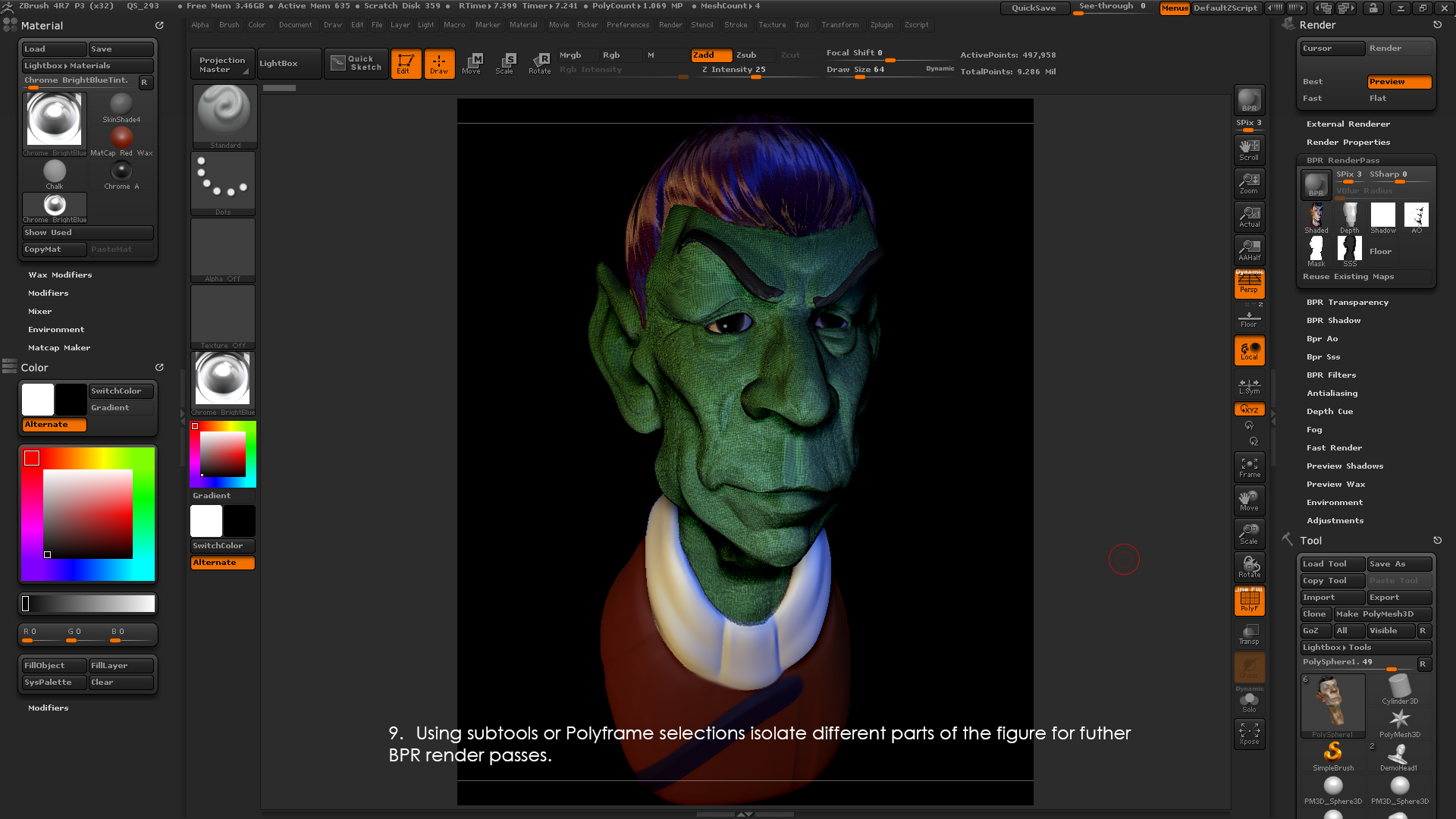Select the SimpleBrush tool icon
The height and width of the screenshot is (819, 1456).
pyautogui.click(x=1332, y=755)
